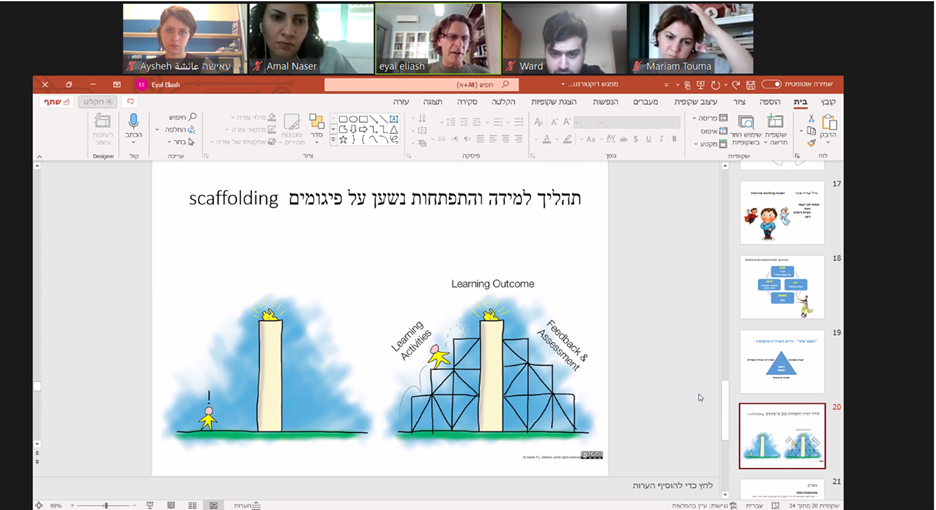Click the Paste clipboard icon
The image size is (936, 510).
click(x=828, y=125)
